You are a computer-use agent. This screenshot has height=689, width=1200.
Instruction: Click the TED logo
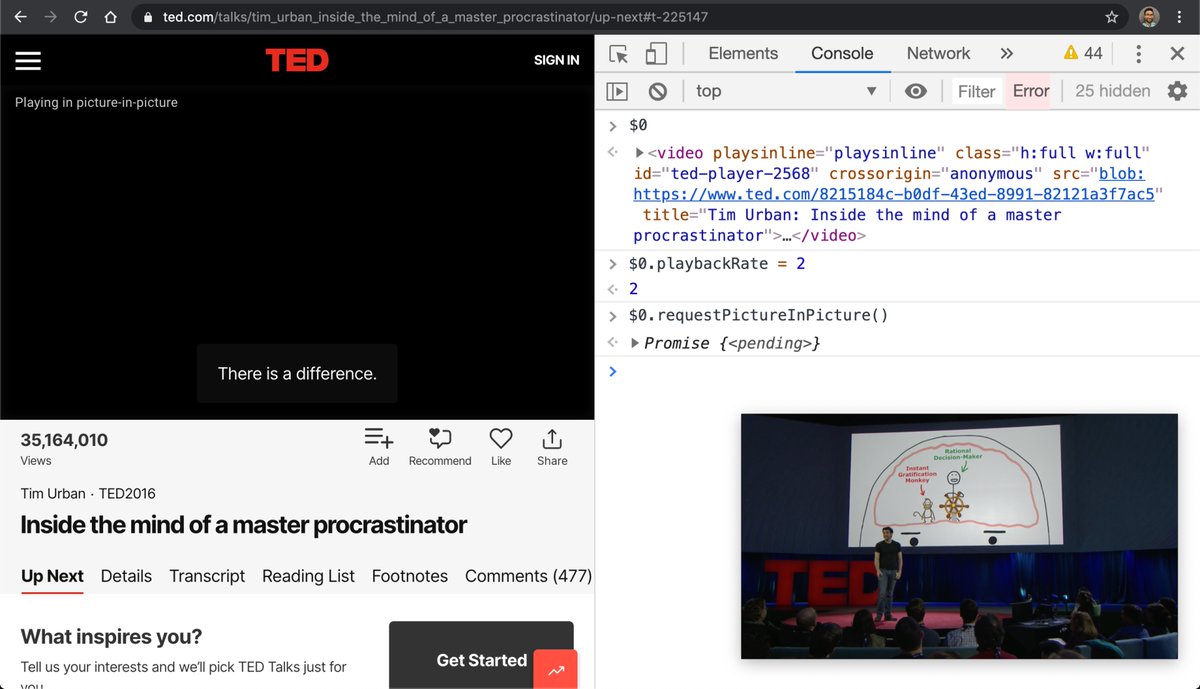click(297, 60)
